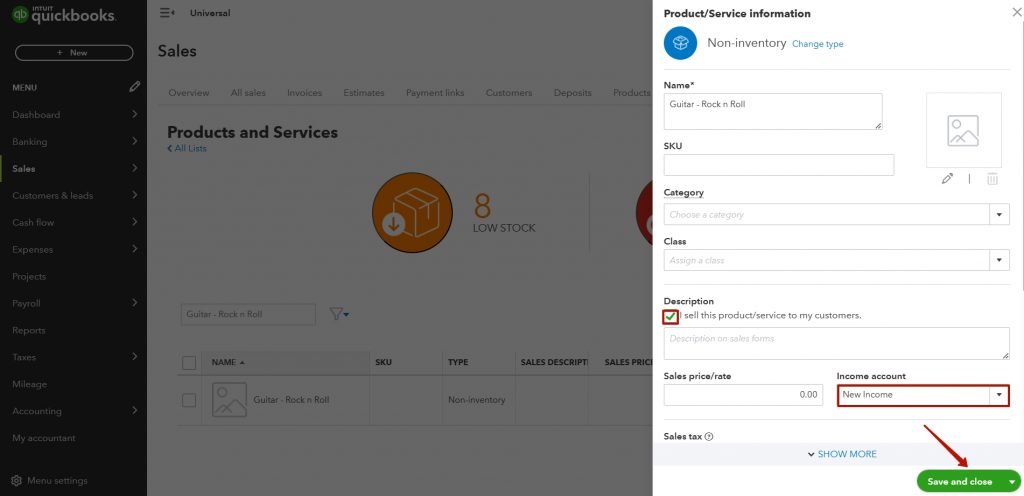The width and height of the screenshot is (1024, 496).
Task: Edit product image with pencil icon
Action: pyautogui.click(x=947, y=178)
